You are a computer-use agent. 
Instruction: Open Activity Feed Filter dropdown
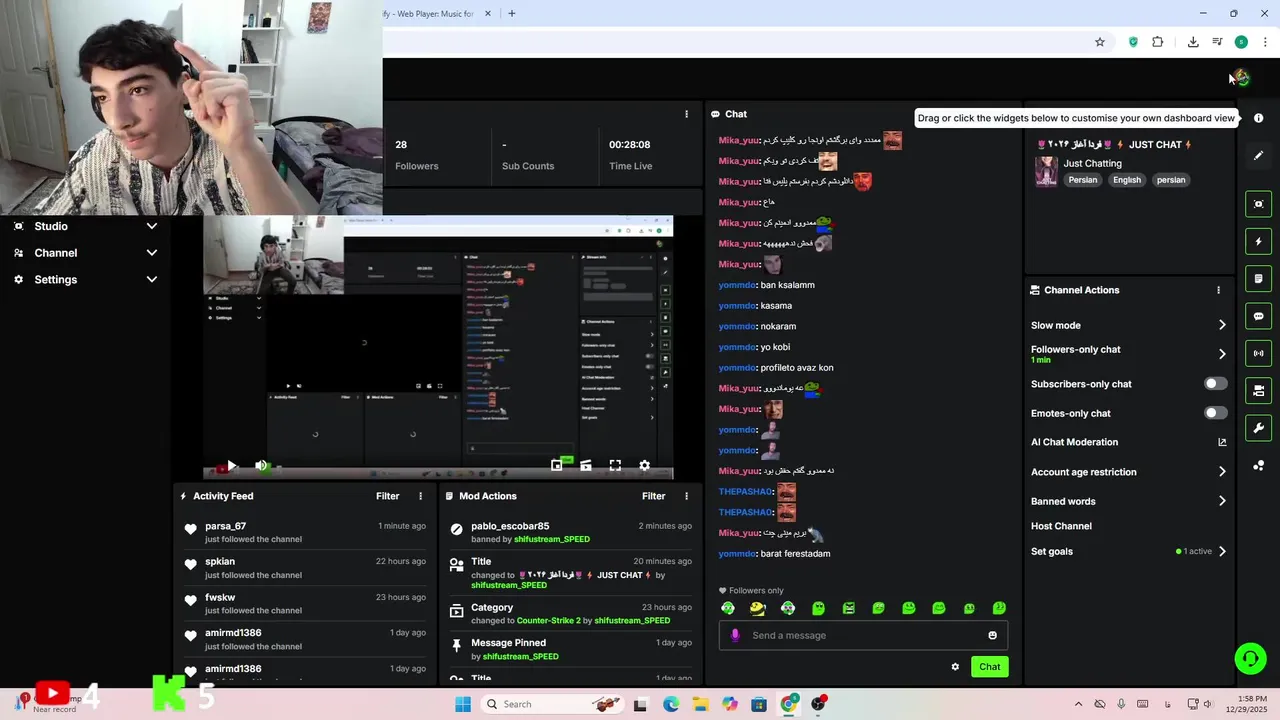(388, 496)
